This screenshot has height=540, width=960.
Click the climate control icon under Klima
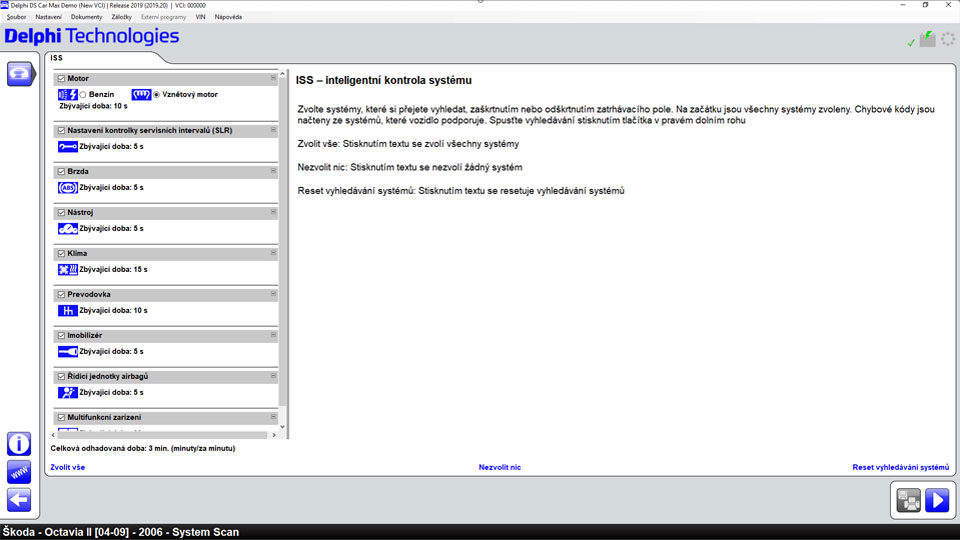(67, 269)
